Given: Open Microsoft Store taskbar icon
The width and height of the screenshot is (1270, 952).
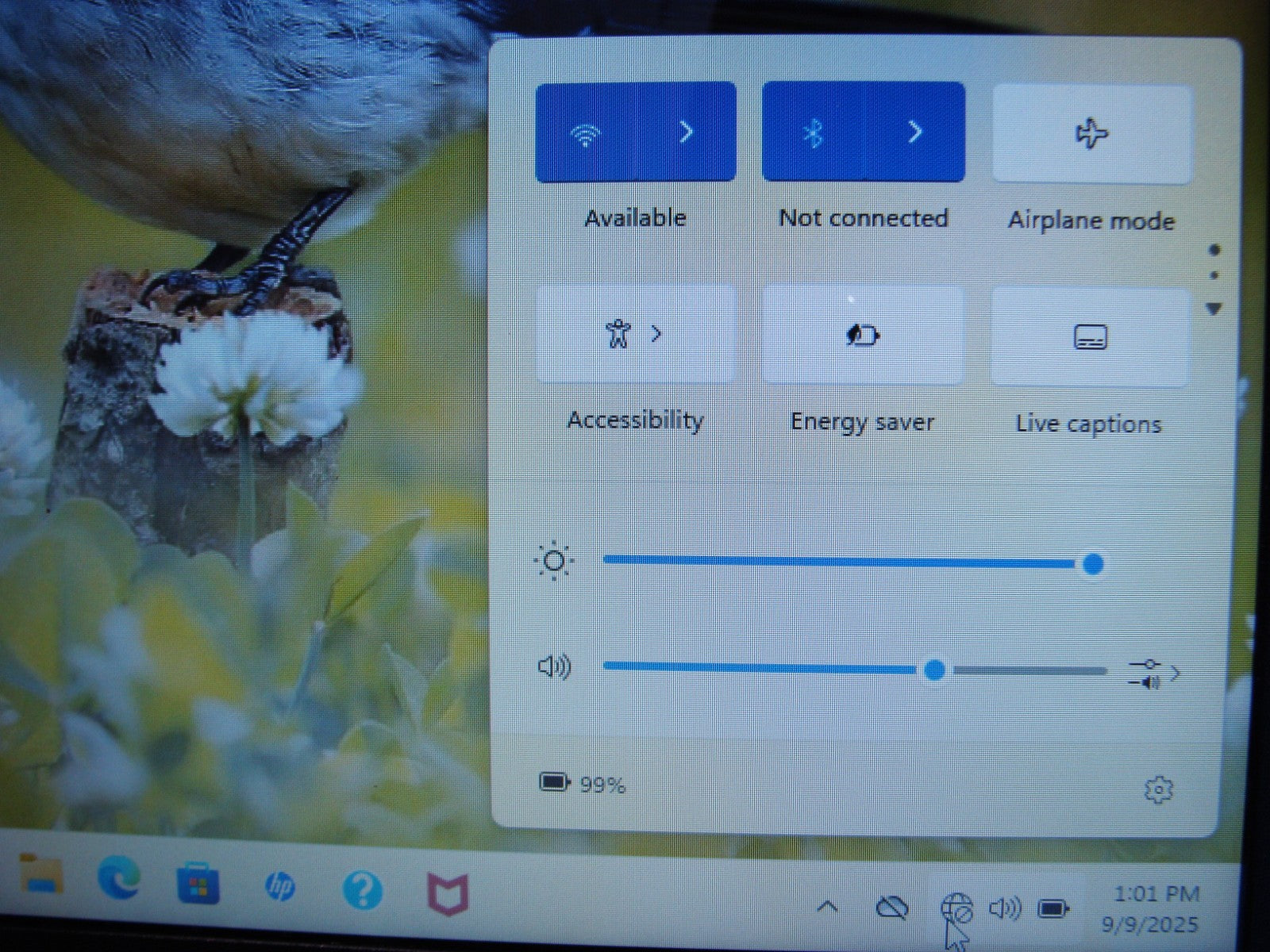Looking at the screenshot, I should click(x=198, y=882).
